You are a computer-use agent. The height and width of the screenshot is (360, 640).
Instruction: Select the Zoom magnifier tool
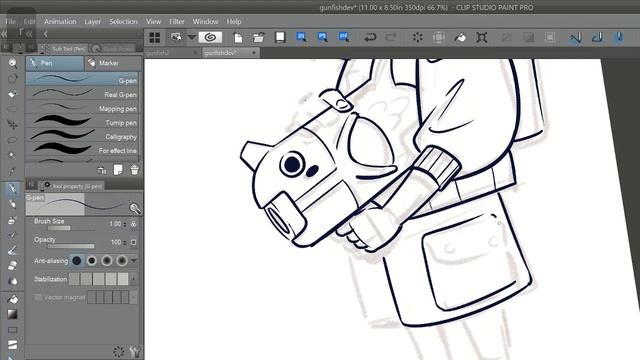click(13, 63)
